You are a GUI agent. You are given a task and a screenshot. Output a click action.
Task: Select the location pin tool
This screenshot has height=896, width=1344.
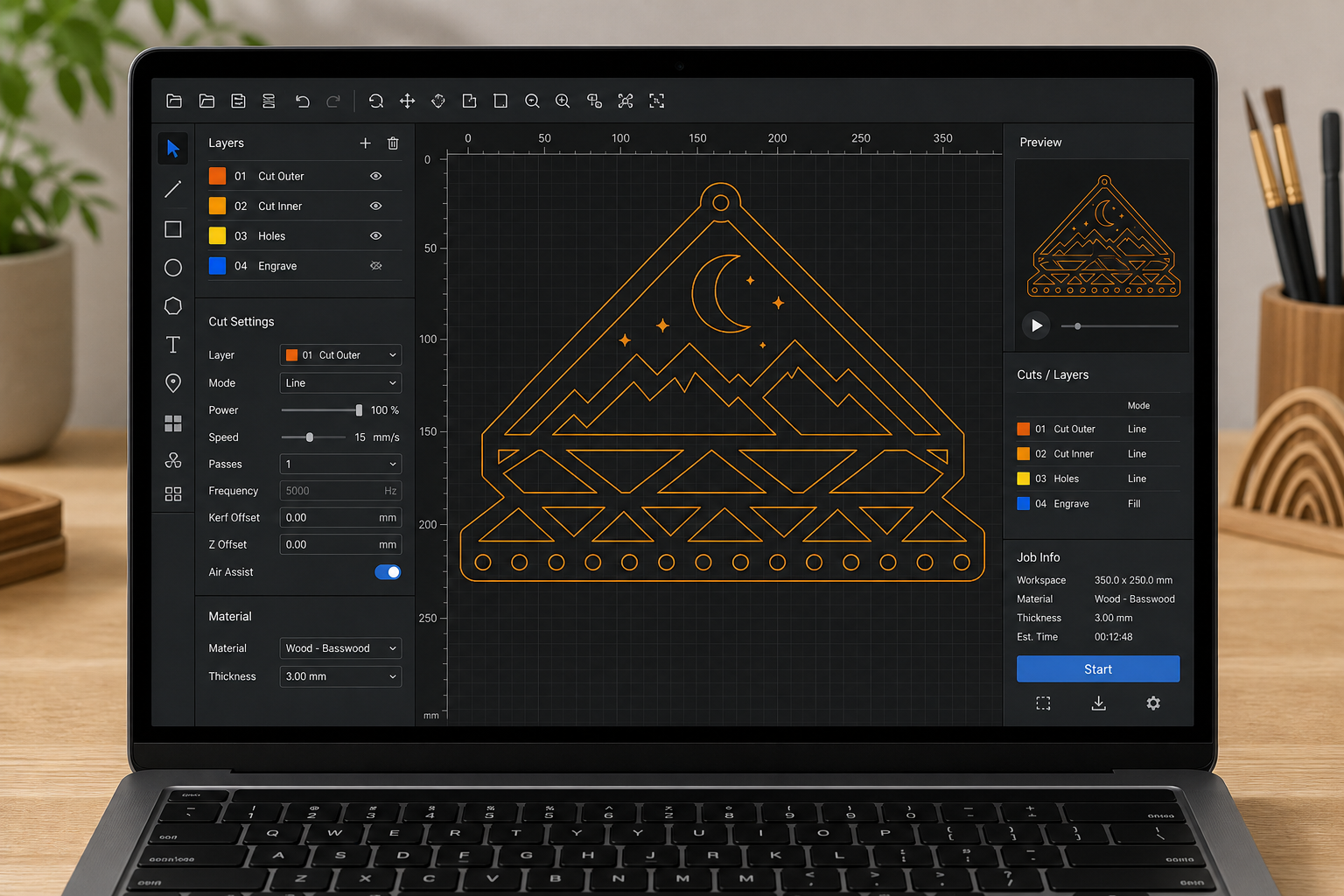[x=173, y=383]
